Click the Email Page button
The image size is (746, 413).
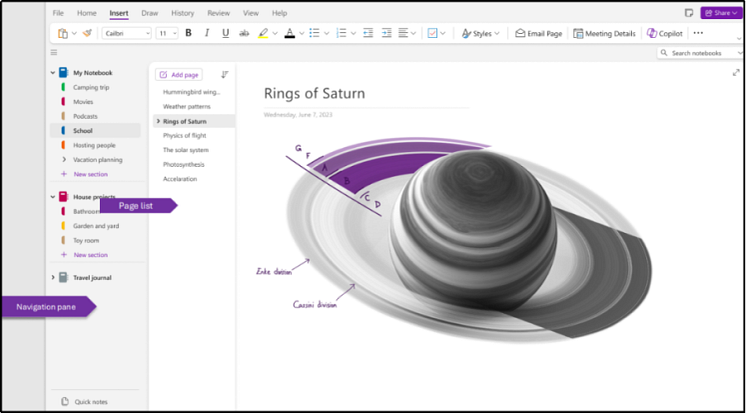[539, 34]
